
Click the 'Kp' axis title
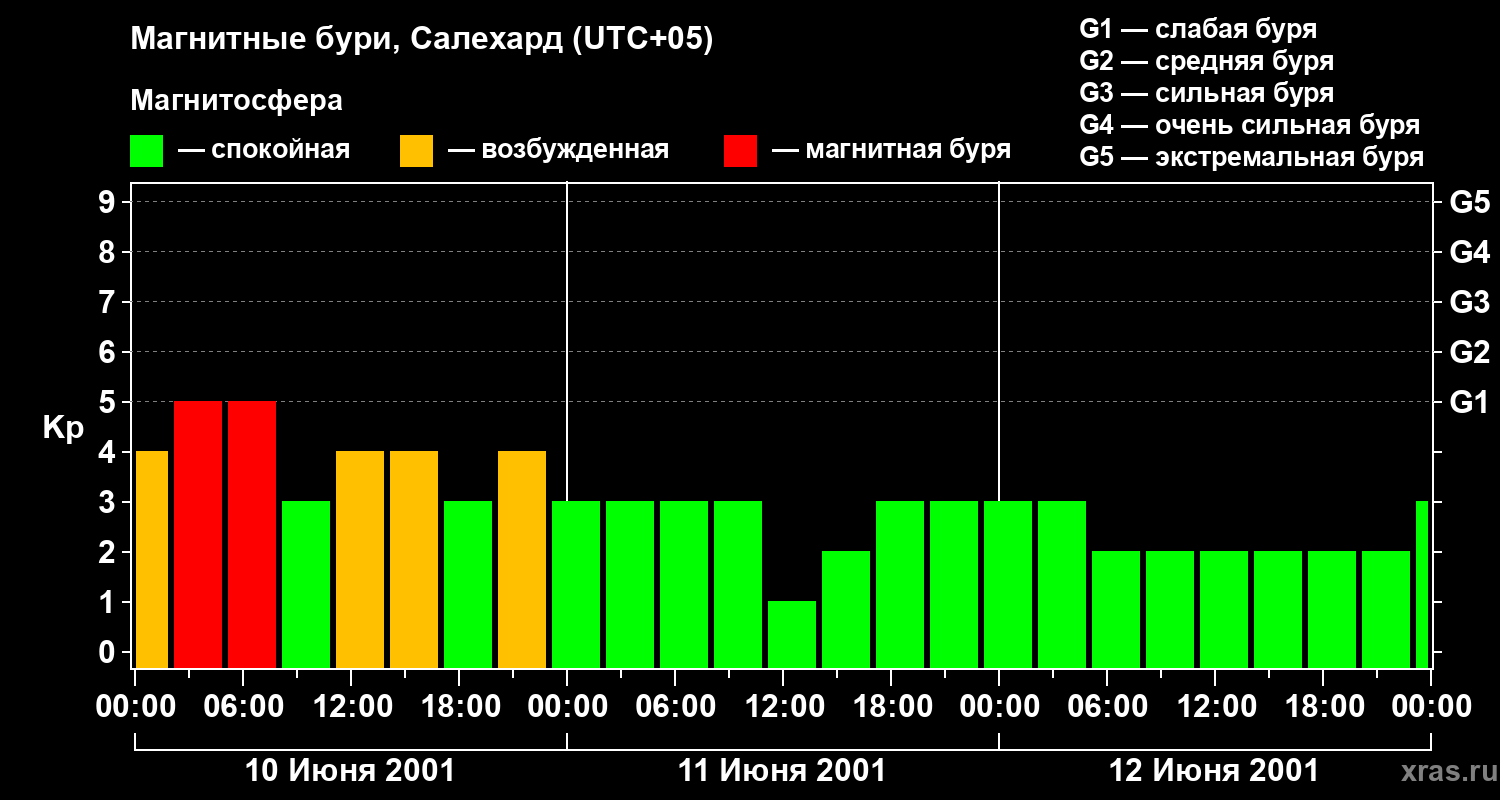(63, 428)
